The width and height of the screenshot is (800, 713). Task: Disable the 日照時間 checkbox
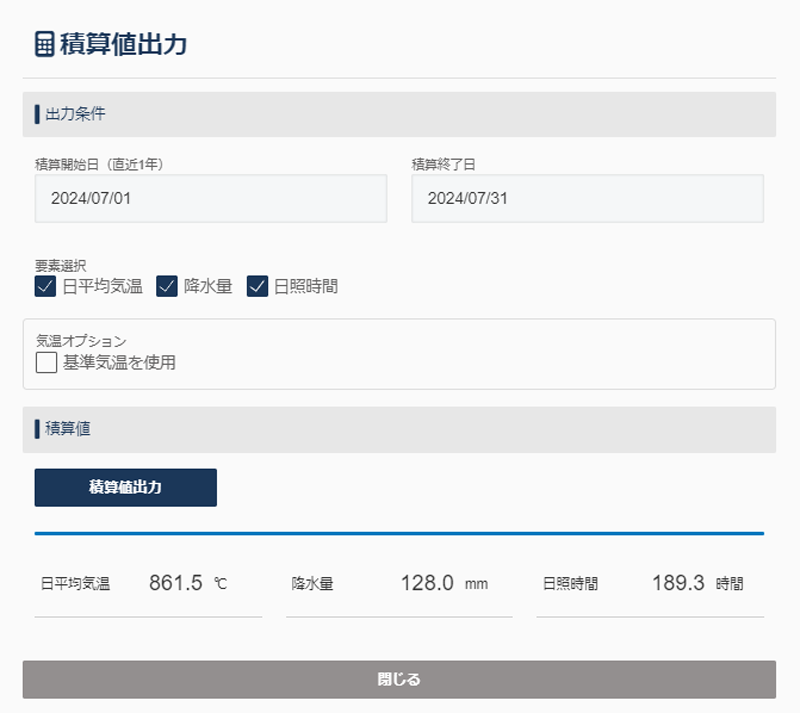click(258, 287)
